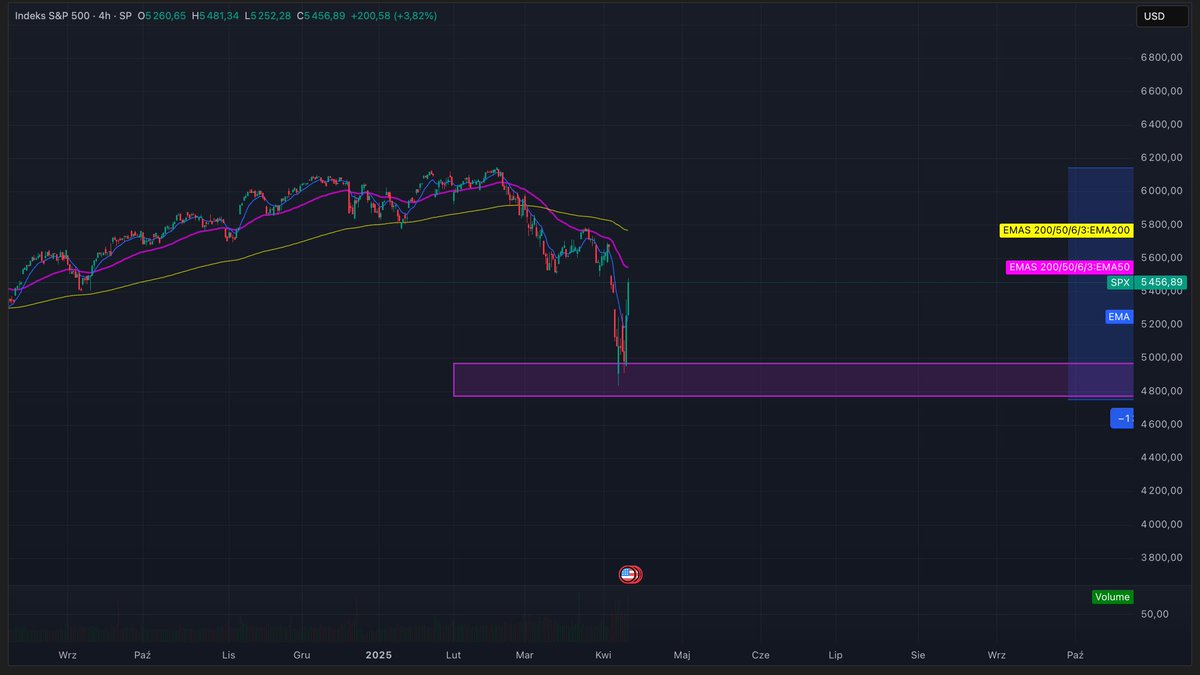Click the 4 800,00 price axis label
This screenshot has height=675, width=1200.
[x=1162, y=391]
